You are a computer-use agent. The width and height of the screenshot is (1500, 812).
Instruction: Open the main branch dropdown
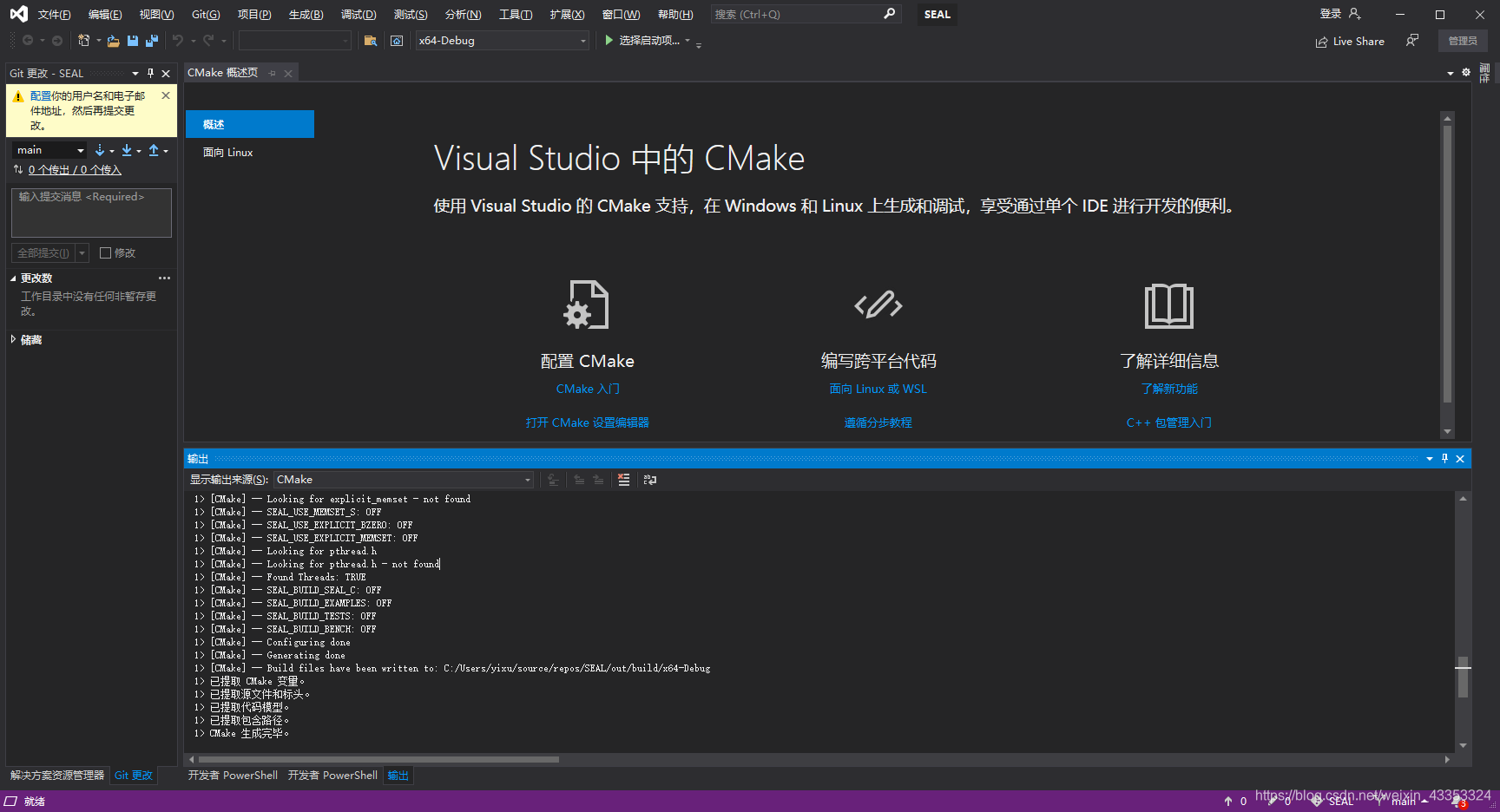tap(49, 150)
